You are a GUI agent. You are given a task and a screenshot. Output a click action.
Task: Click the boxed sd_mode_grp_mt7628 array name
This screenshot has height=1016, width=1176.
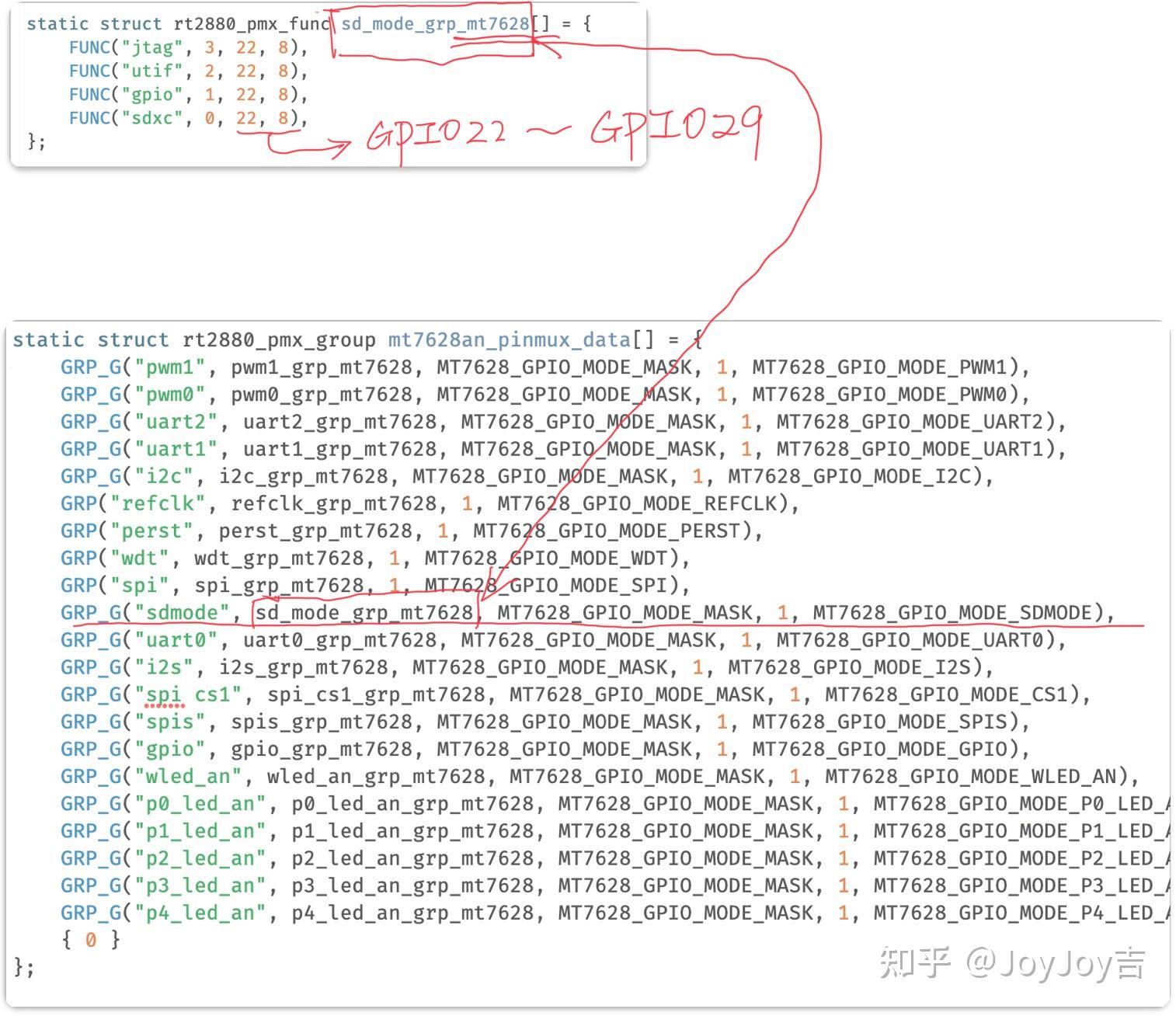[435, 24]
